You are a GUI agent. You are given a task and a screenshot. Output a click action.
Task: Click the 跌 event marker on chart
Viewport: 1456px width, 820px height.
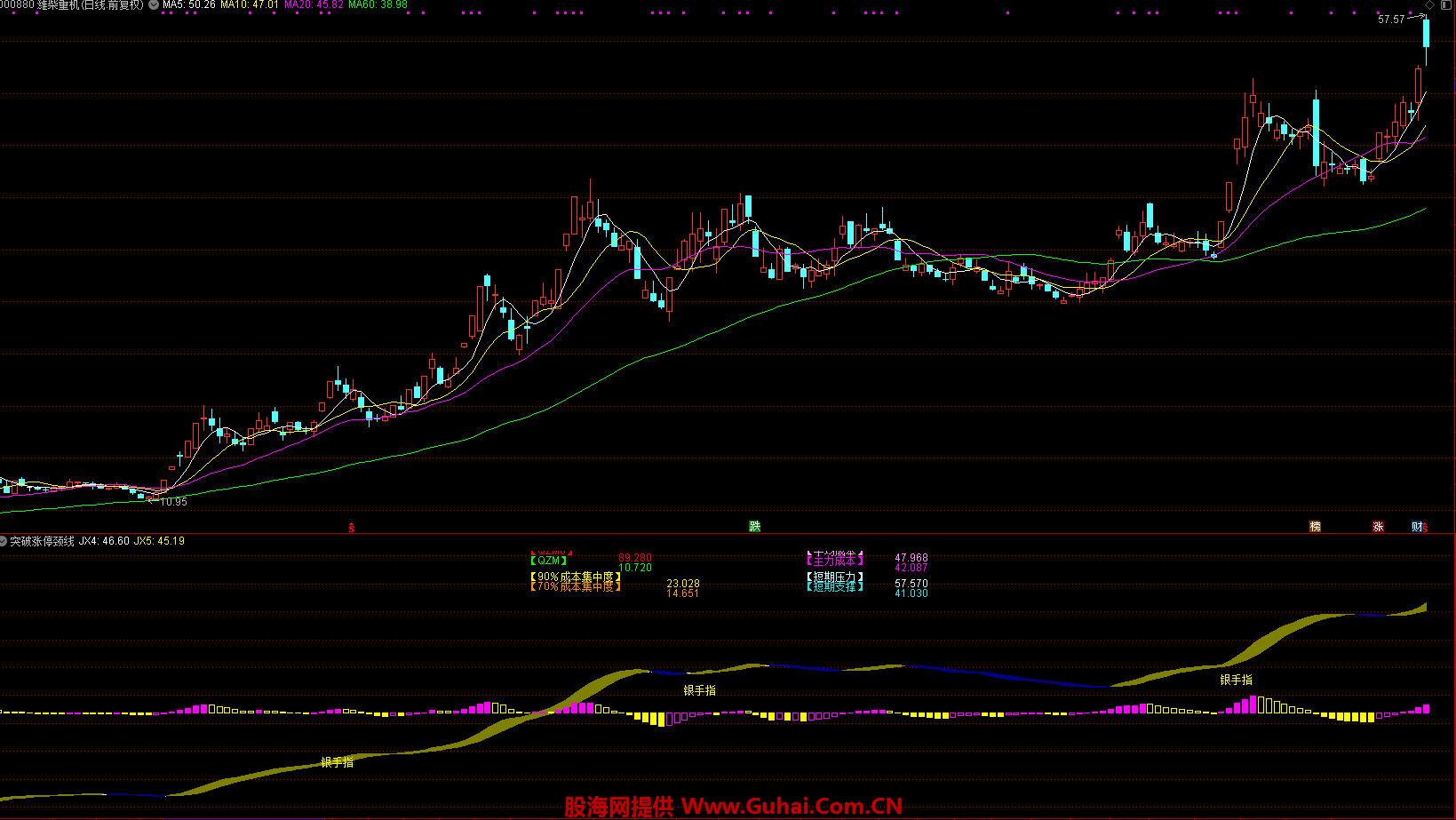755,526
